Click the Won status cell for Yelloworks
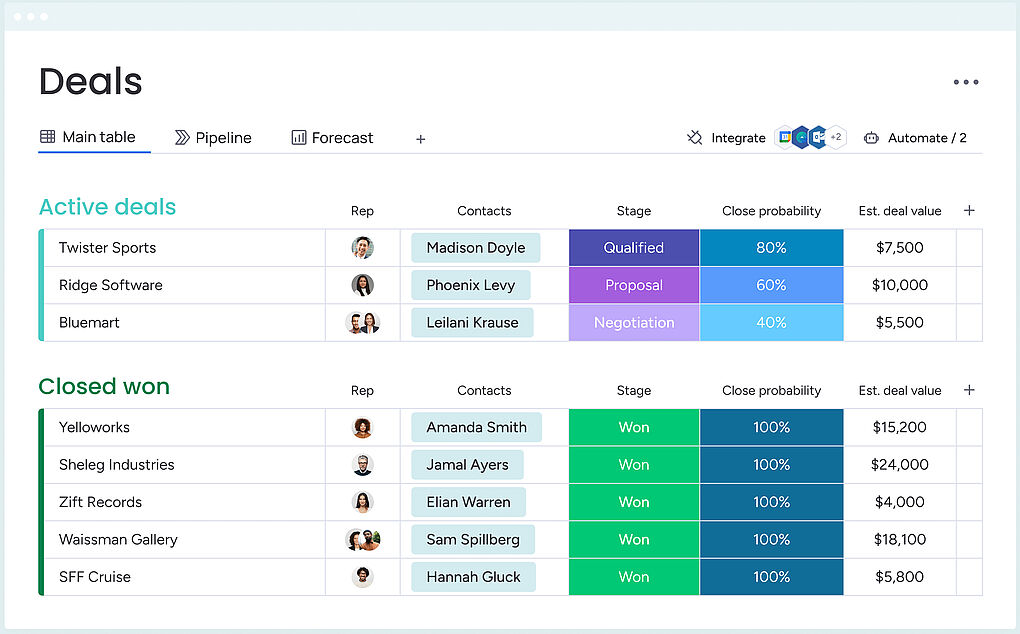This screenshot has height=634, width=1020. pyautogui.click(x=633, y=428)
